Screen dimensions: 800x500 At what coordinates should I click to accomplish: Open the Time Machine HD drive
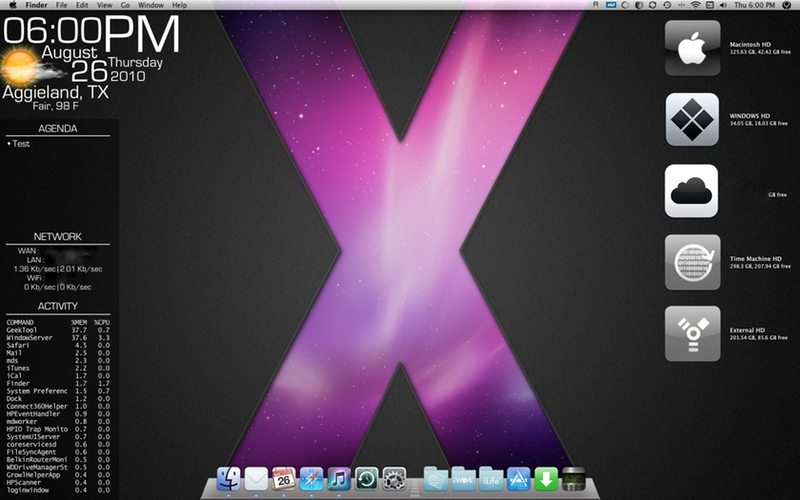692,262
